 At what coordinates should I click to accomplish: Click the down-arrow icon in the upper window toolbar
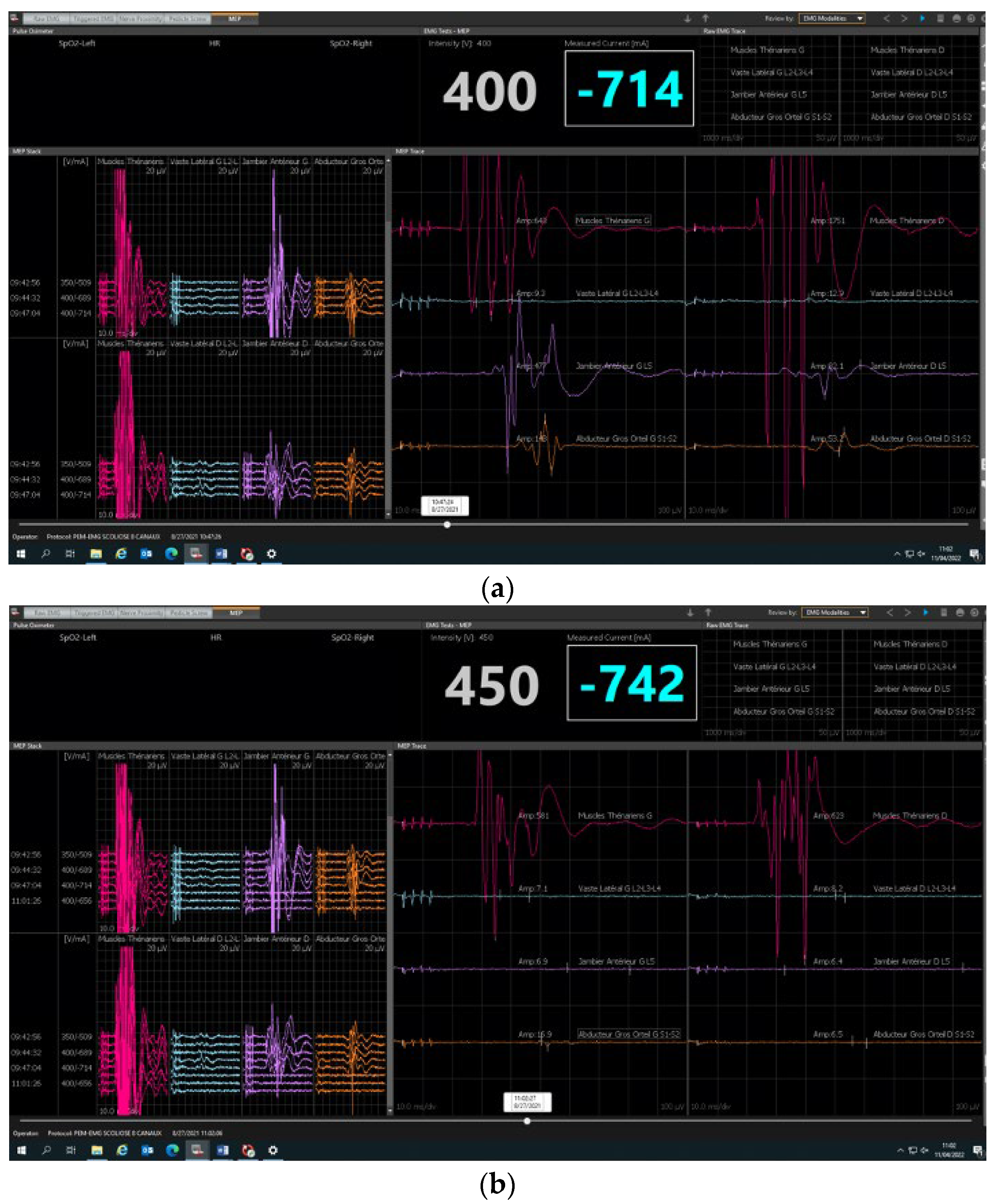[687, 19]
